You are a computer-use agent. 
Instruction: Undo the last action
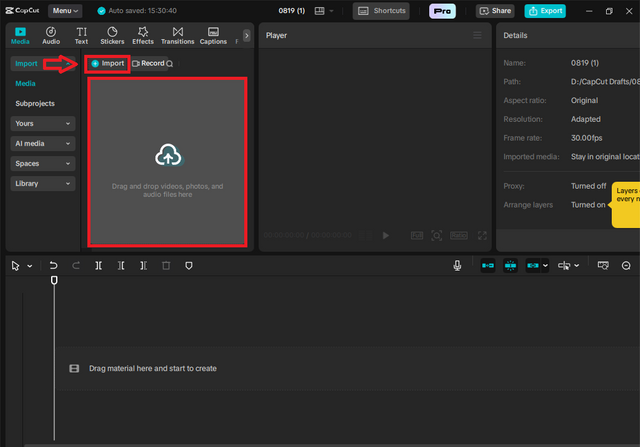coord(53,266)
